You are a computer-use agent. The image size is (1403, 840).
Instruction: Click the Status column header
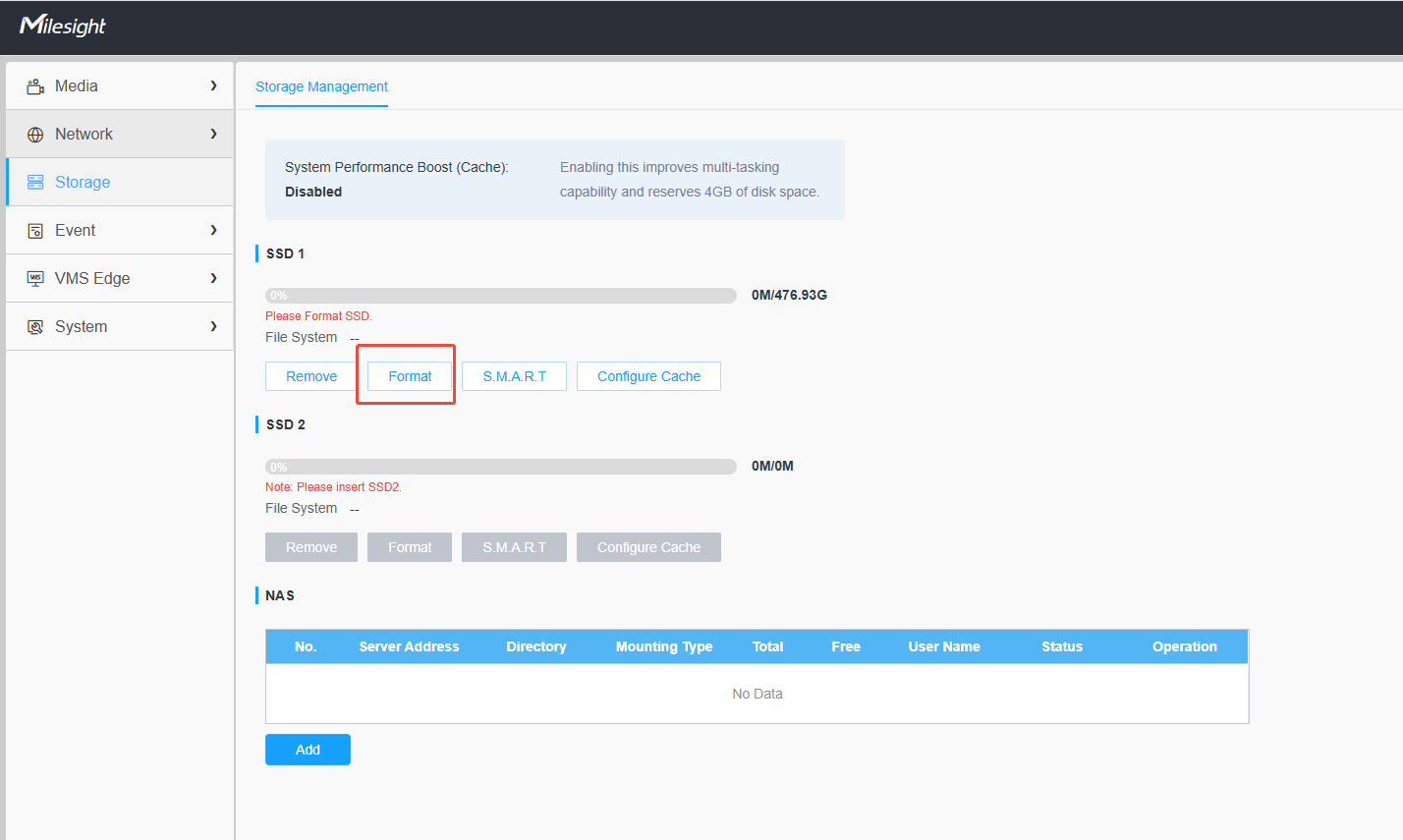pos(1062,646)
